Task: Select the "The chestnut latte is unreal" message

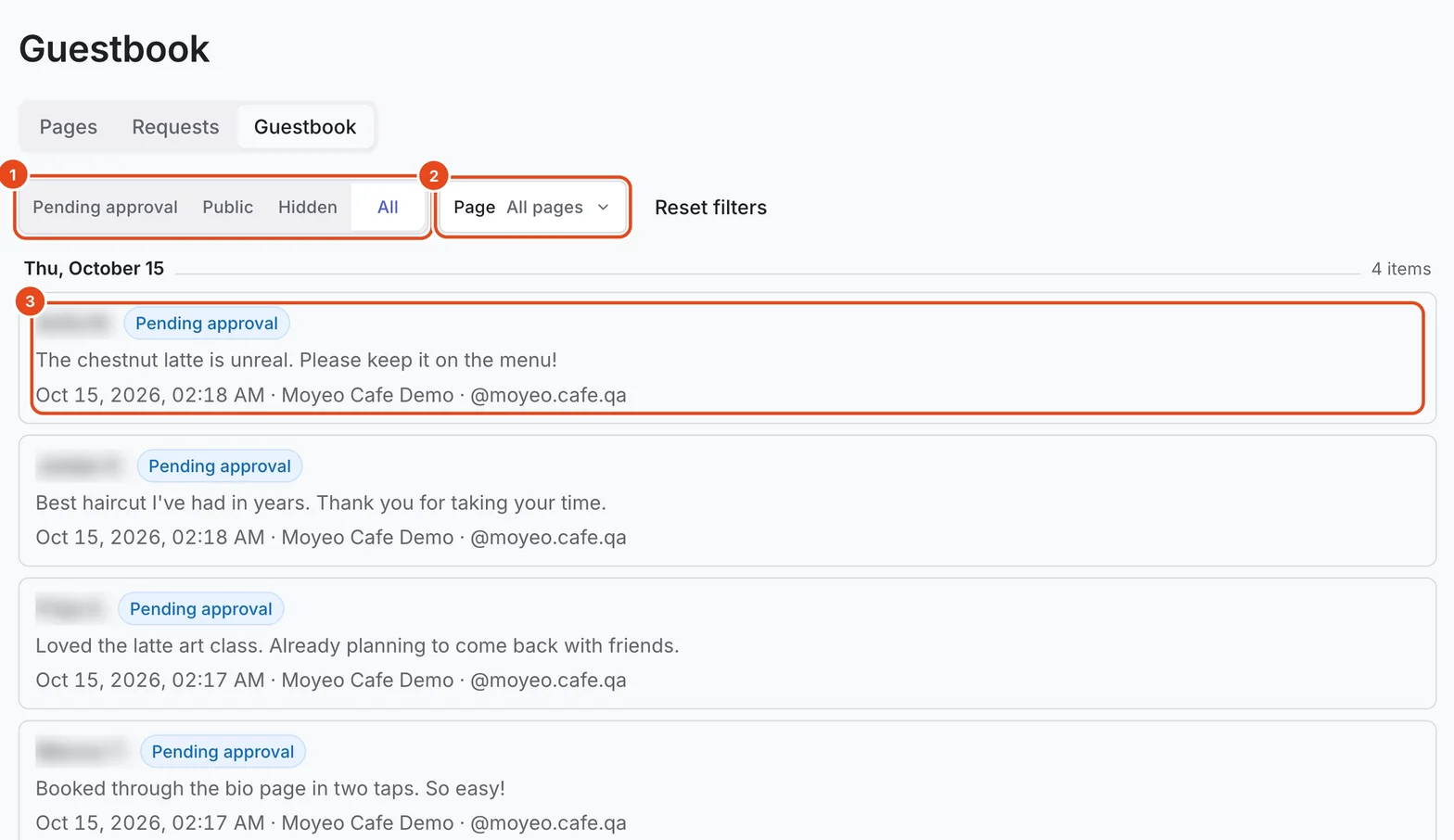Action: click(x=297, y=360)
